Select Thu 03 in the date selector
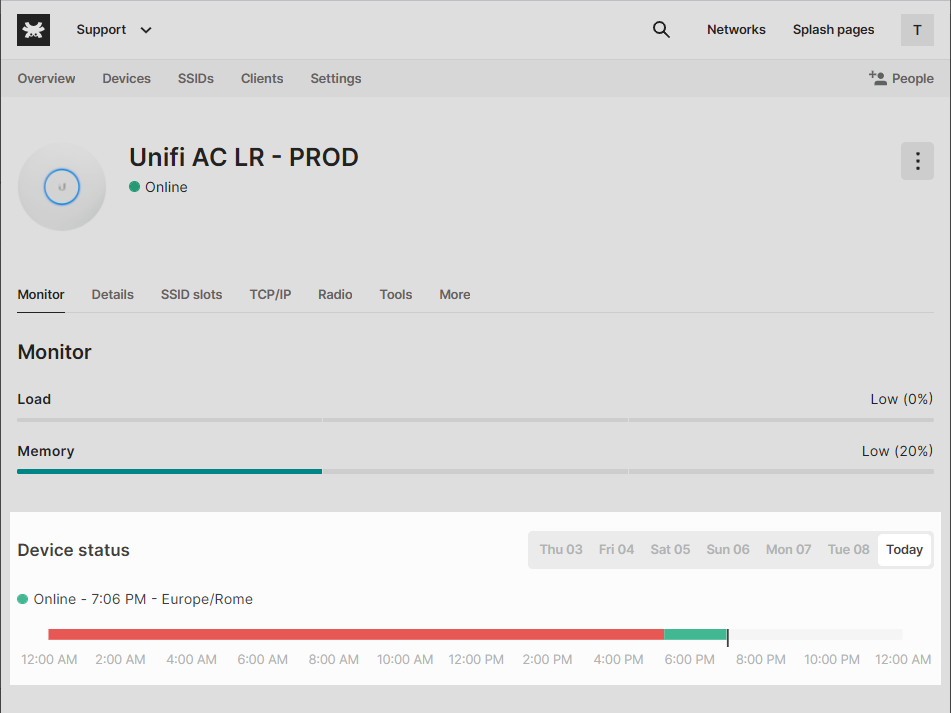 [561, 550]
